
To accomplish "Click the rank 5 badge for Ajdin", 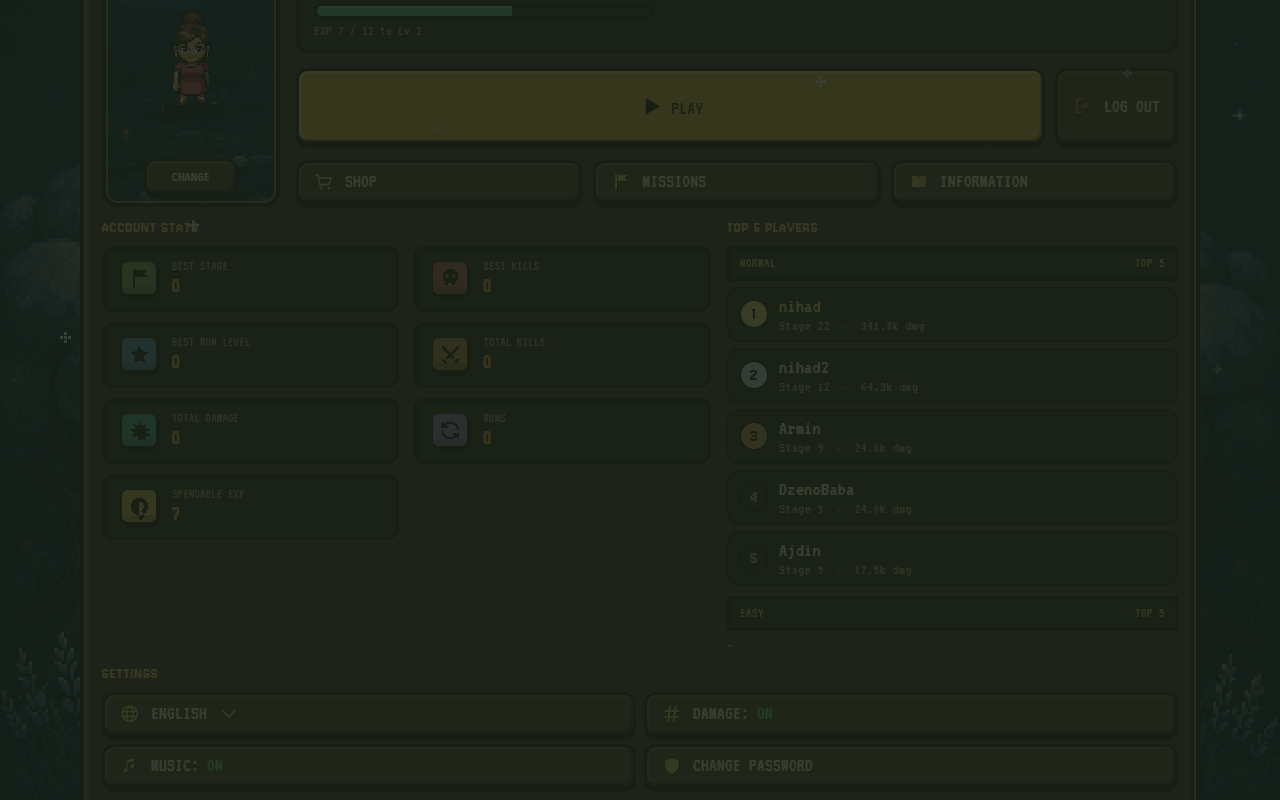I will pyautogui.click(x=754, y=558).
